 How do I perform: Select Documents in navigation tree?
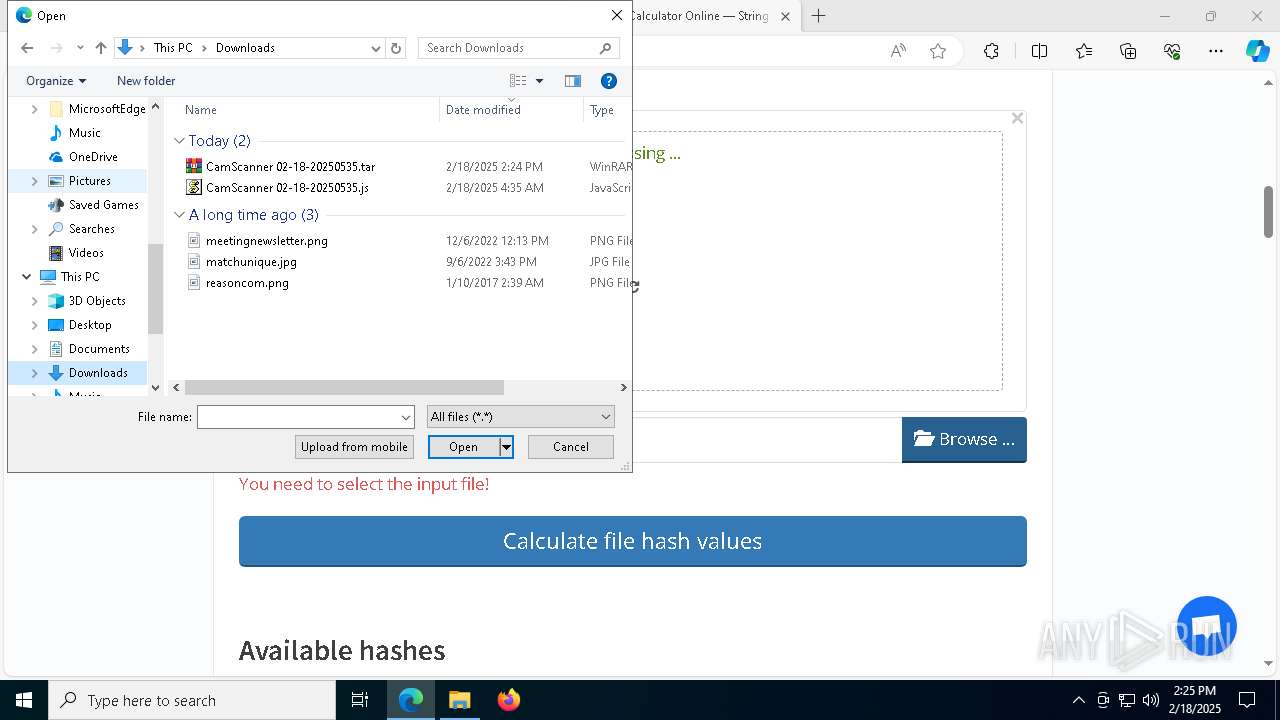point(99,349)
